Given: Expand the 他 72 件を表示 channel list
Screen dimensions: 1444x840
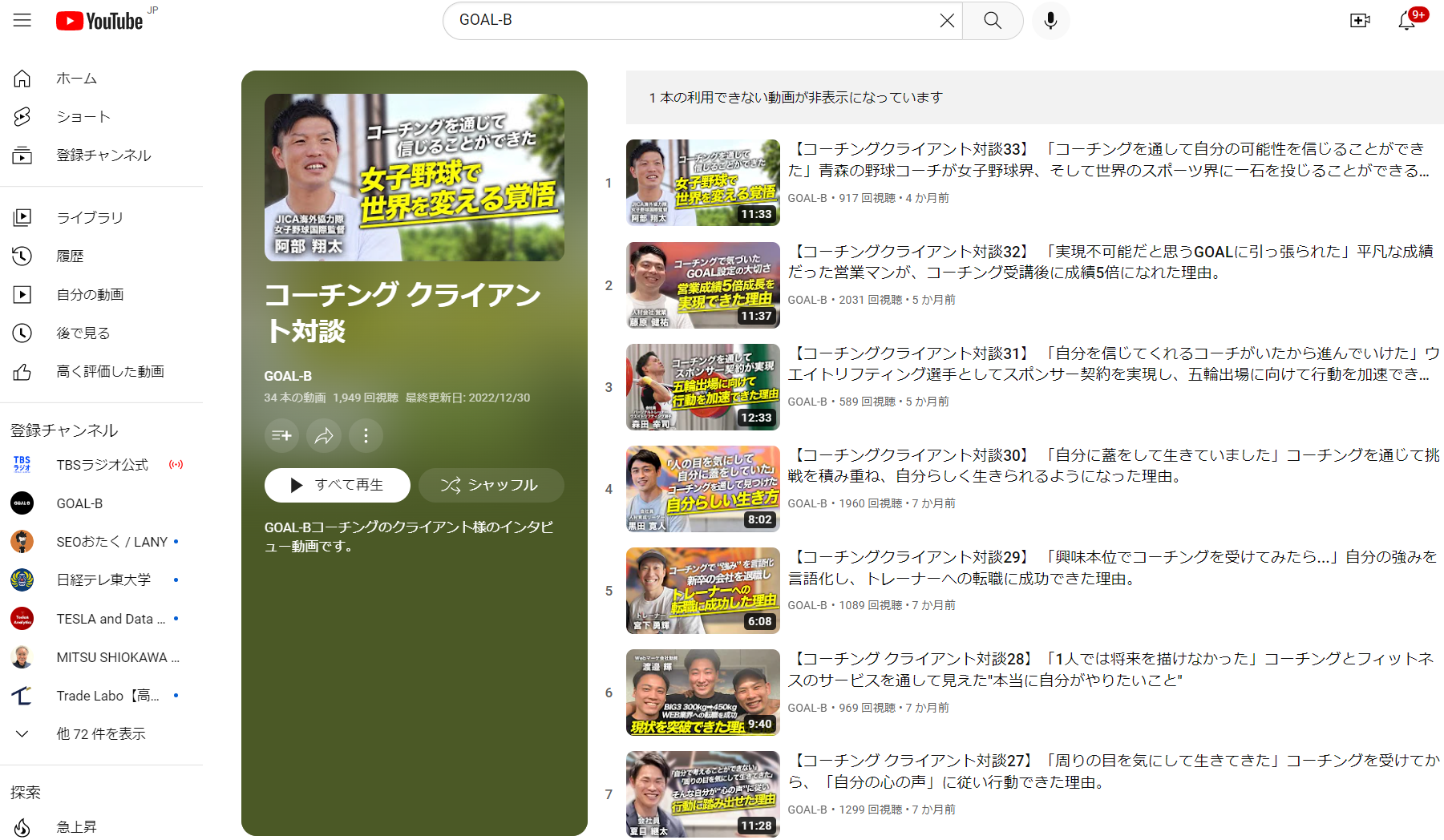Looking at the screenshot, I should click(102, 733).
